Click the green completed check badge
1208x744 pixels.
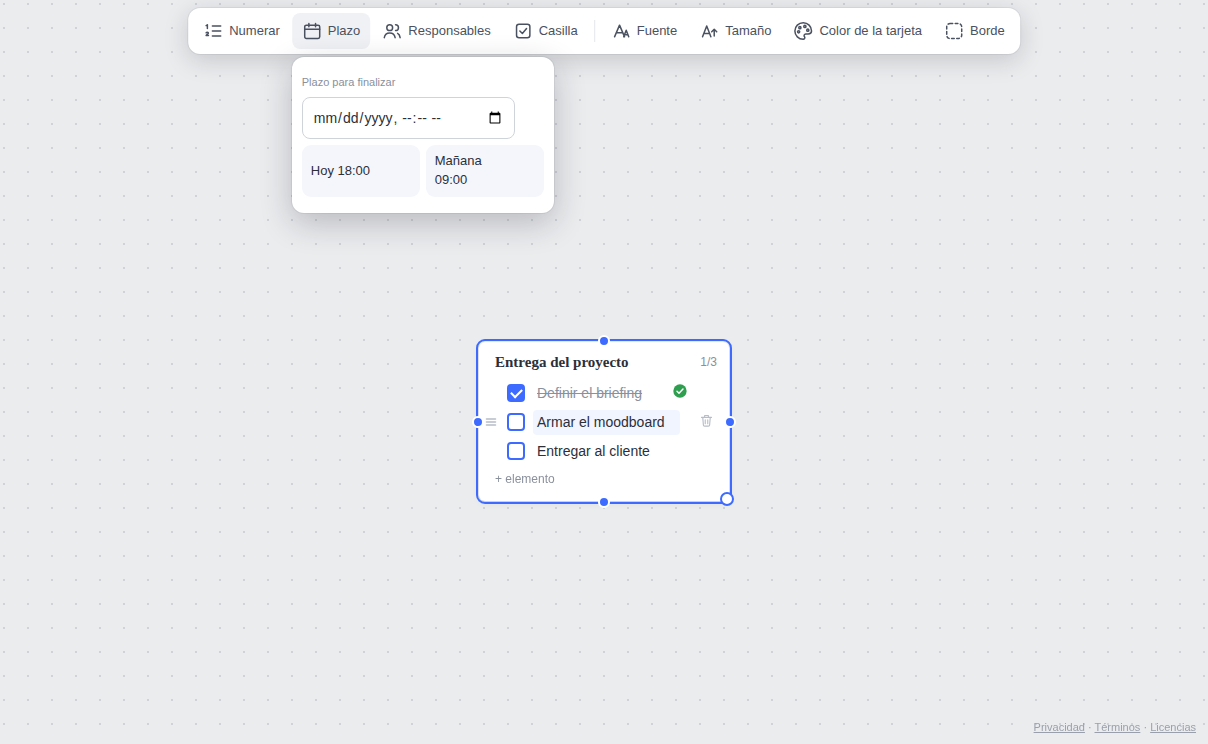pos(680,391)
